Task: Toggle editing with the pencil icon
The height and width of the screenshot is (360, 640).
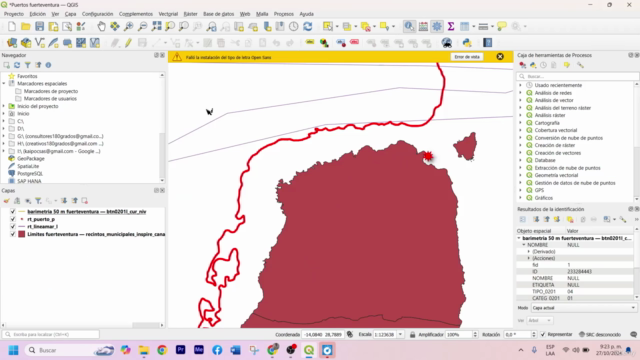Action: click(x=128, y=42)
